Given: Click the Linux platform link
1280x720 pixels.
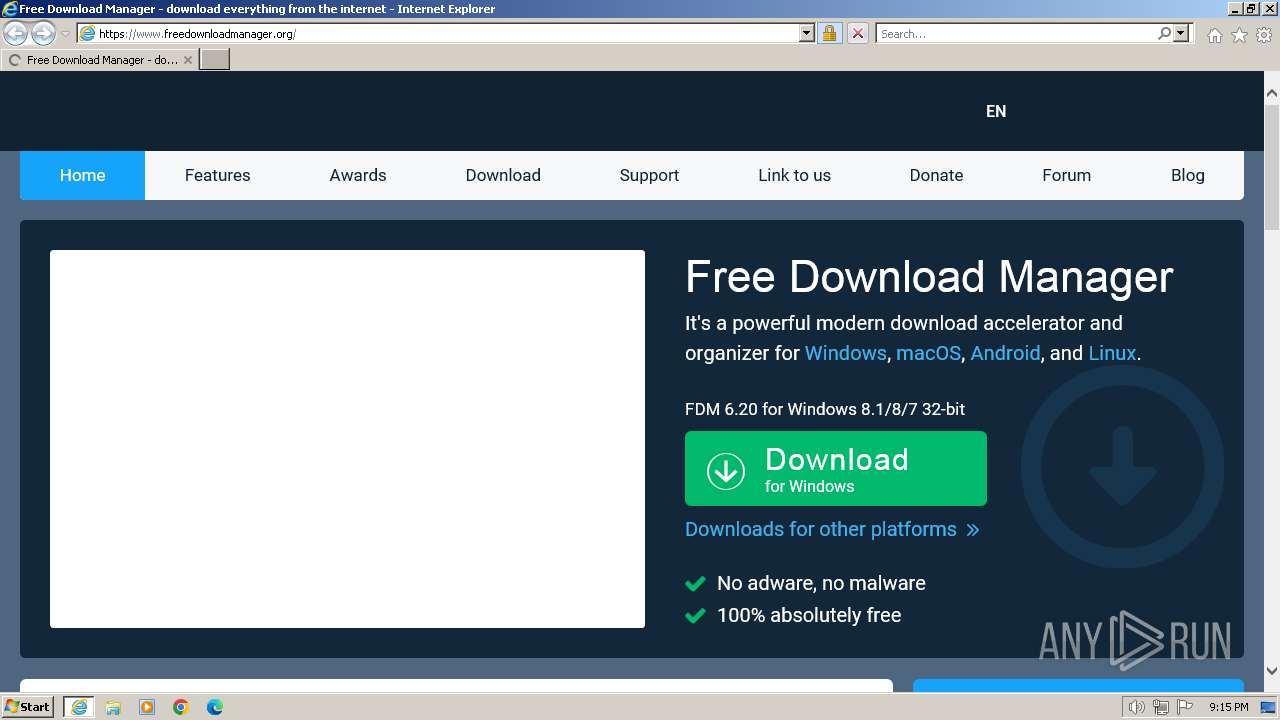Looking at the screenshot, I should click(1112, 353).
